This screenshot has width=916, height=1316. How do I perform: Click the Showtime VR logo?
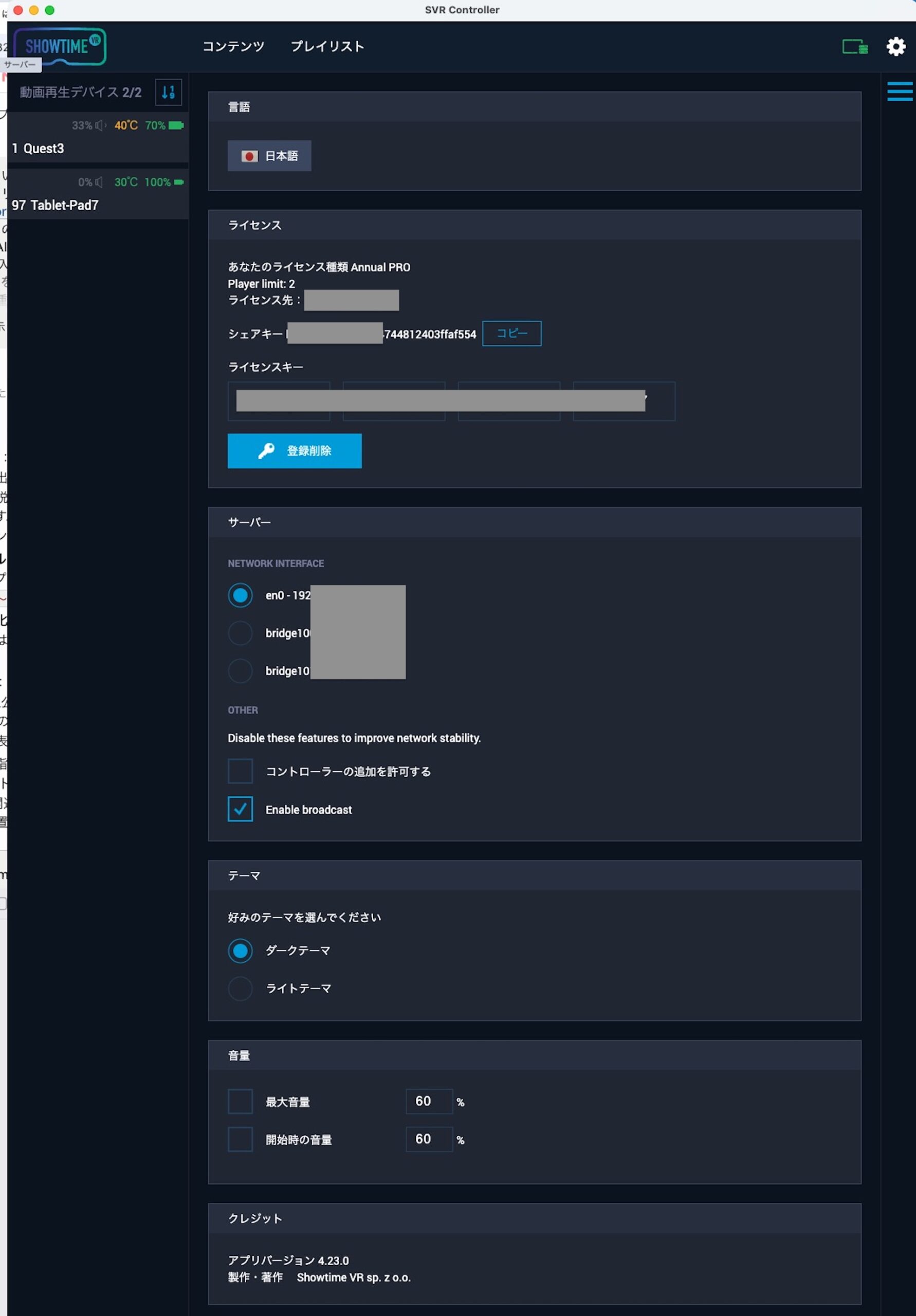coord(60,46)
